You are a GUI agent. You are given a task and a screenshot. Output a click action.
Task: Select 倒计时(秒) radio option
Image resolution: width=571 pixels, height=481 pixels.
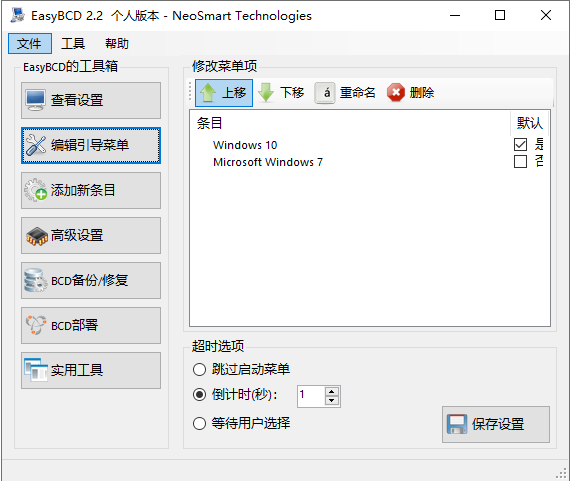coord(199,394)
